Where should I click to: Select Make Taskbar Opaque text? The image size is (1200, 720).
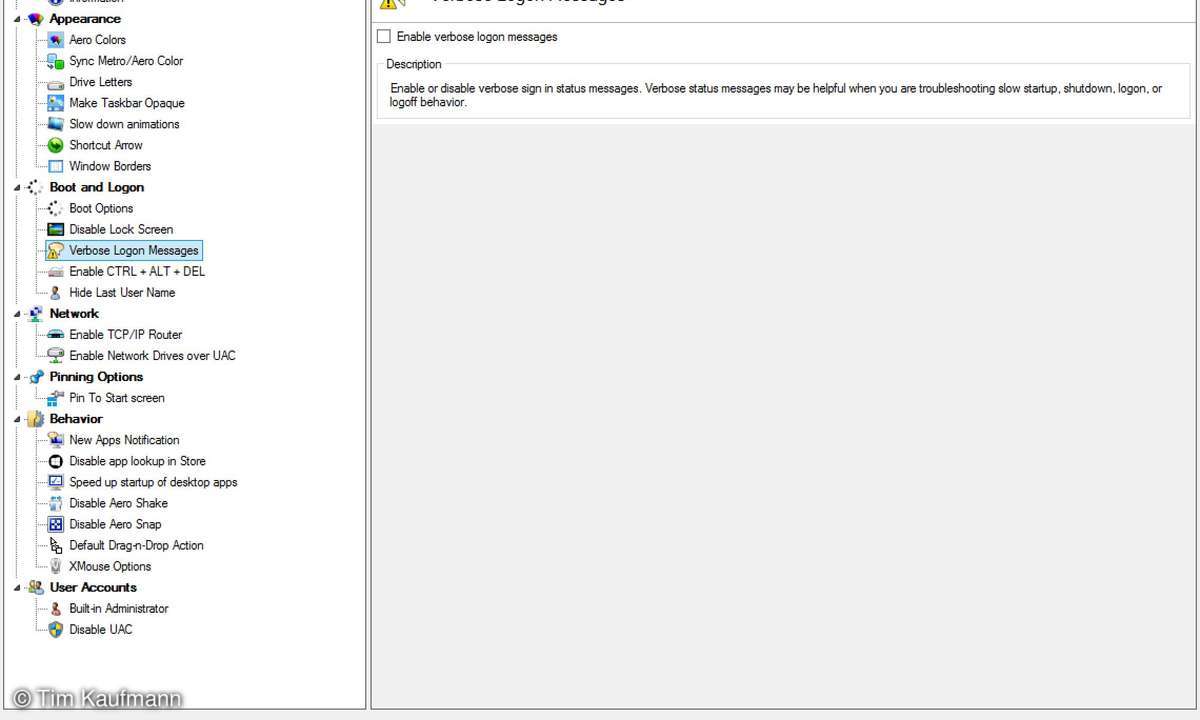coord(127,103)
